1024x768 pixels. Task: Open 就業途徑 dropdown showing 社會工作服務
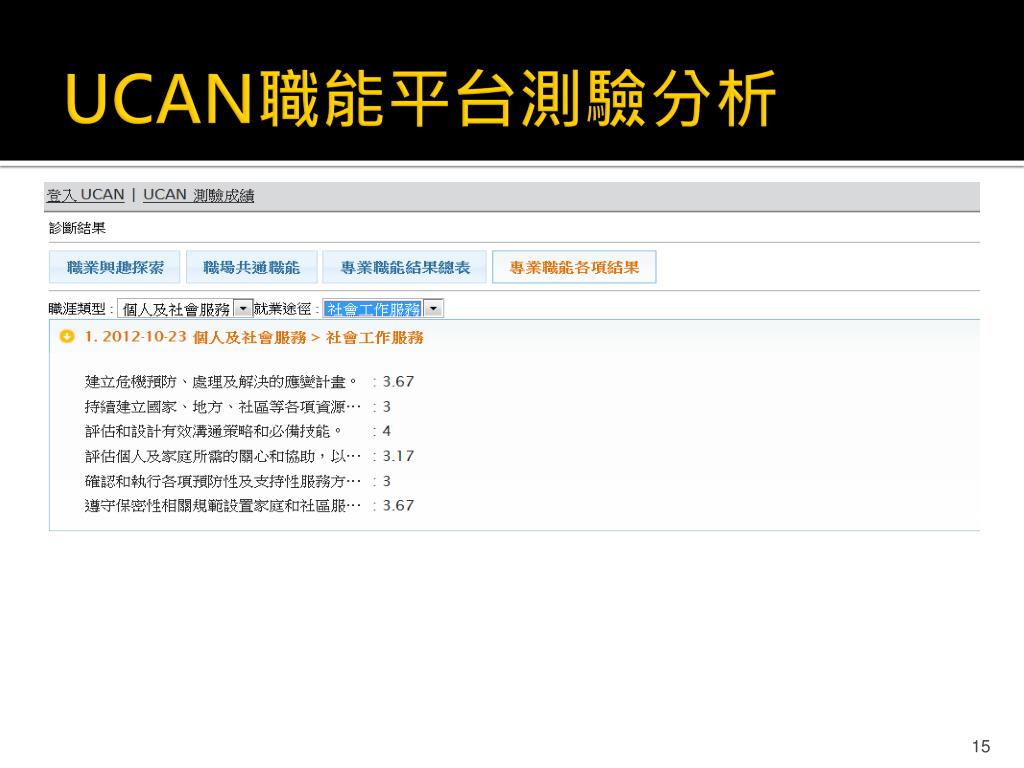[383, 309]
